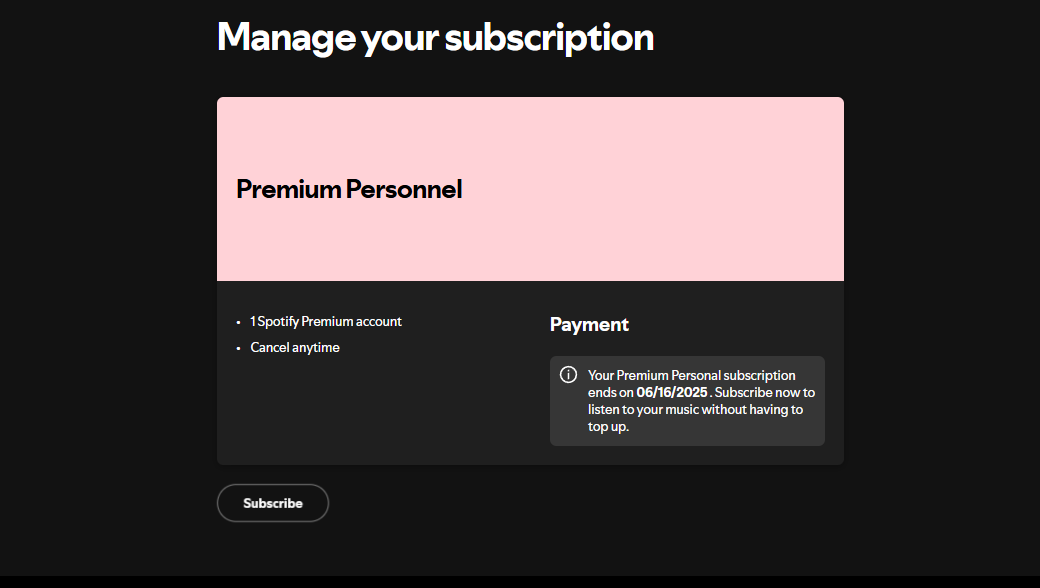Click the word Manage in page heading

click(x=286, y=38)
